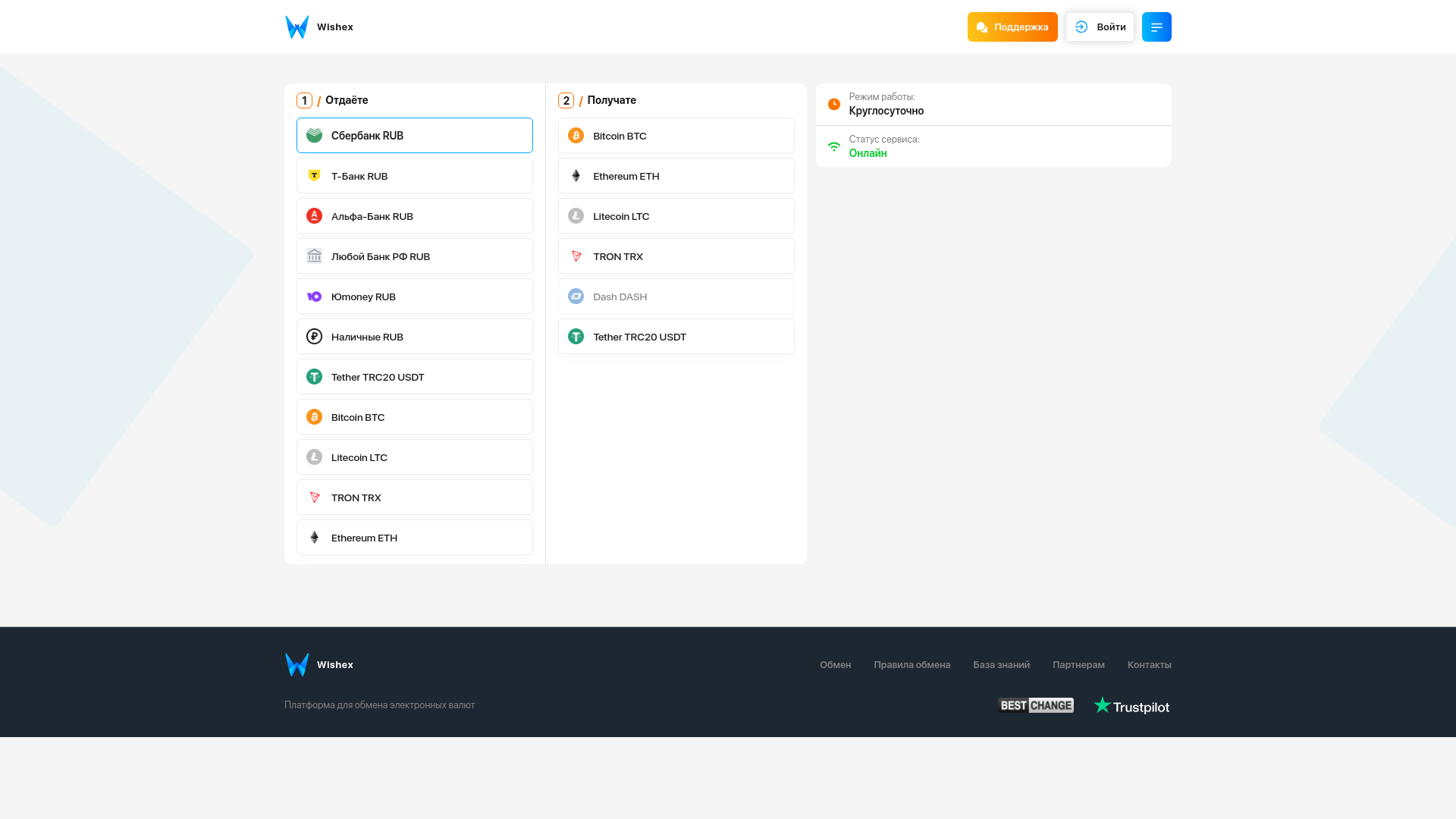Click the bank building icon for Любой Банк
Viewport: 1456px width, 819px height.
coord(314,256)
